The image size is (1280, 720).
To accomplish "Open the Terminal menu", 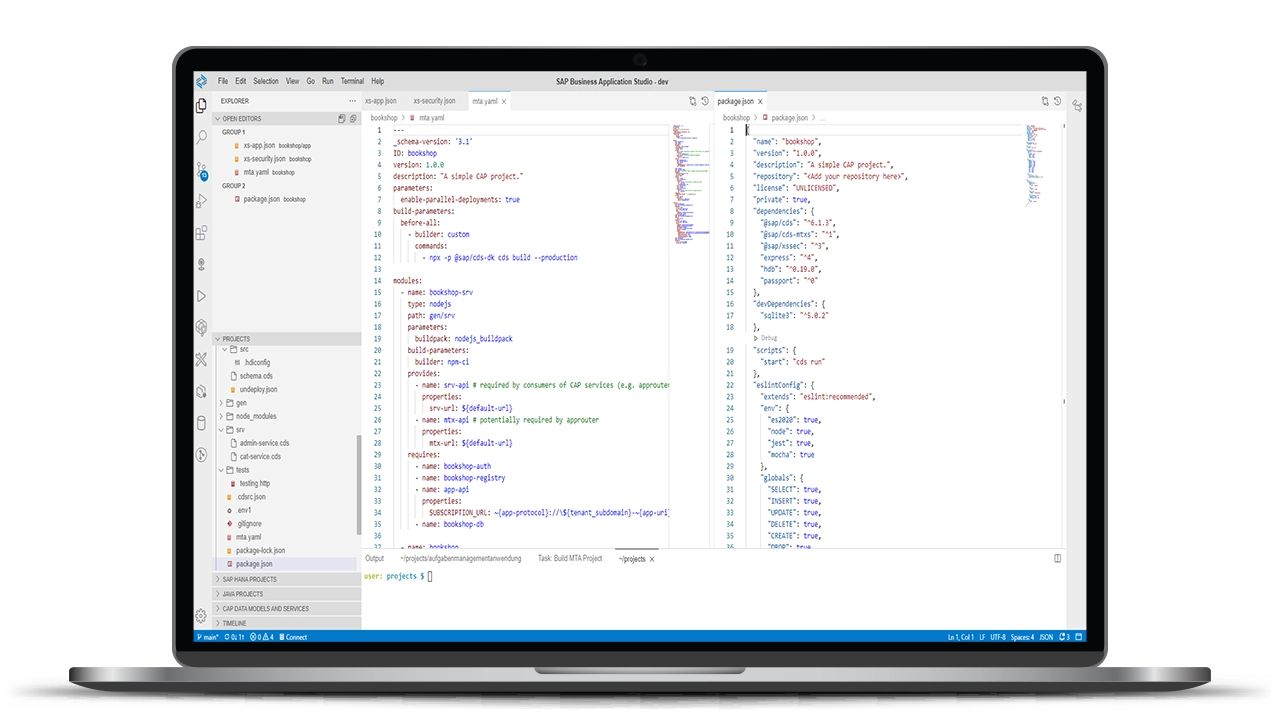I will (352, 81).
